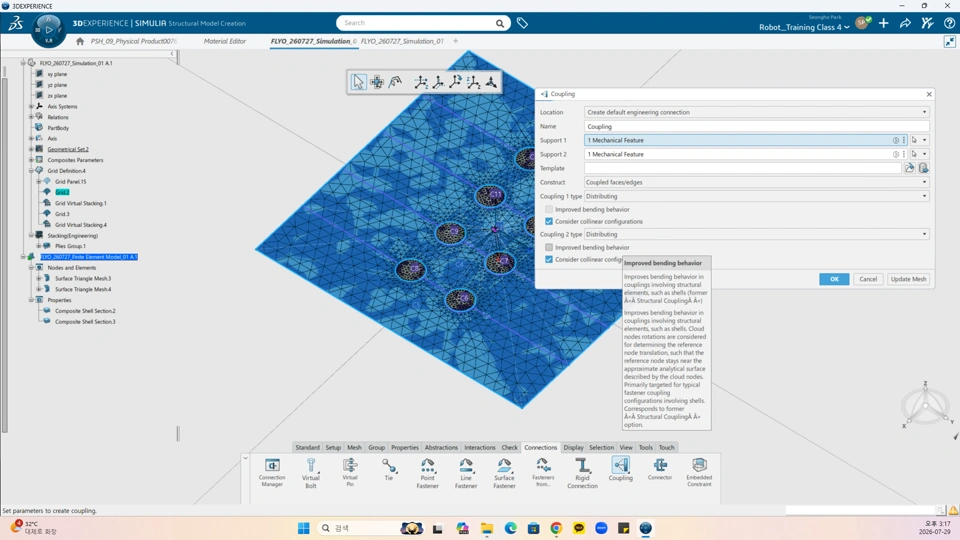Select the Point Fastener tool
960x540 pixels.
[427, 473]
